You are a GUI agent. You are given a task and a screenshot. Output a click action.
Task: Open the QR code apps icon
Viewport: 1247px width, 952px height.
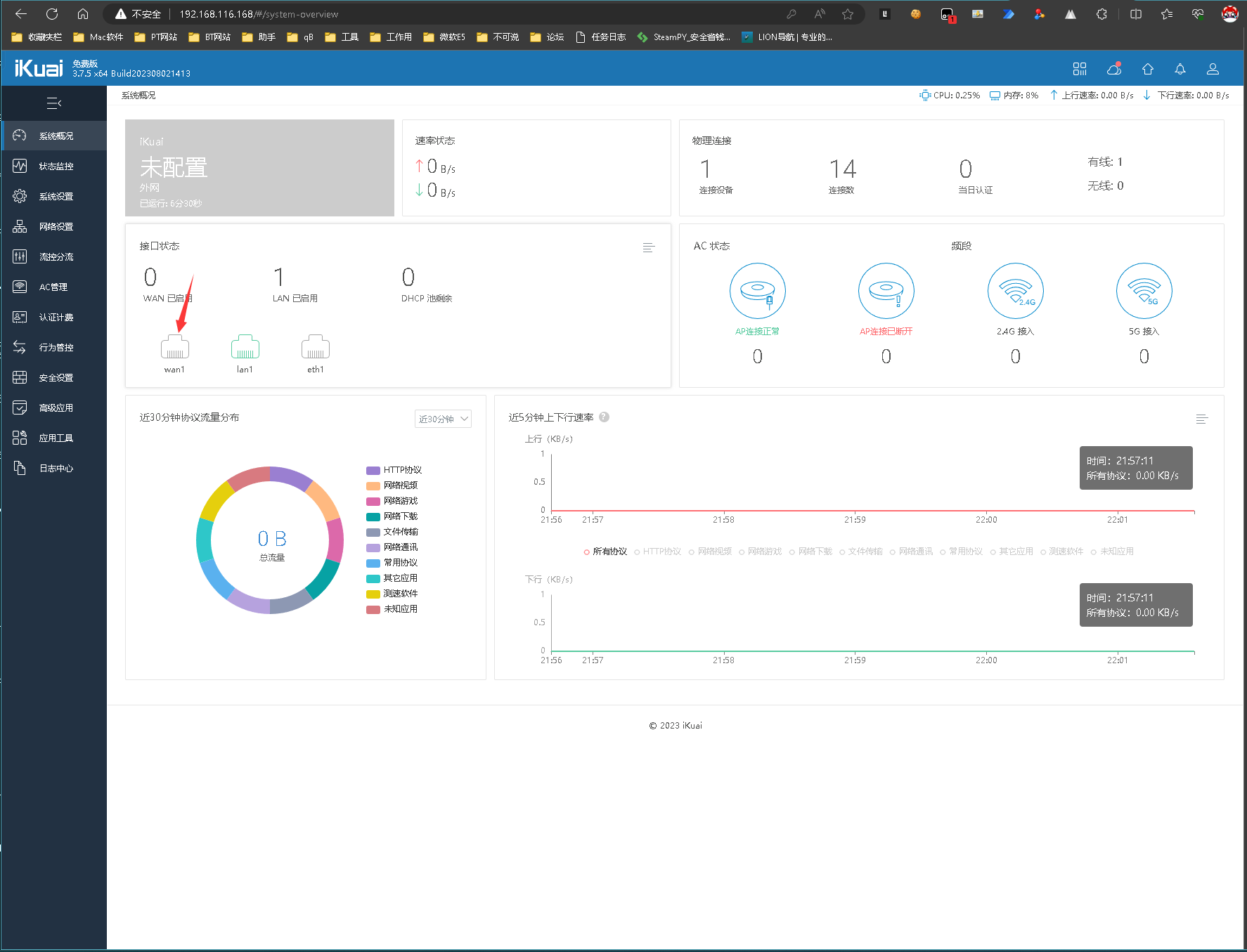tap(1080, 69)
